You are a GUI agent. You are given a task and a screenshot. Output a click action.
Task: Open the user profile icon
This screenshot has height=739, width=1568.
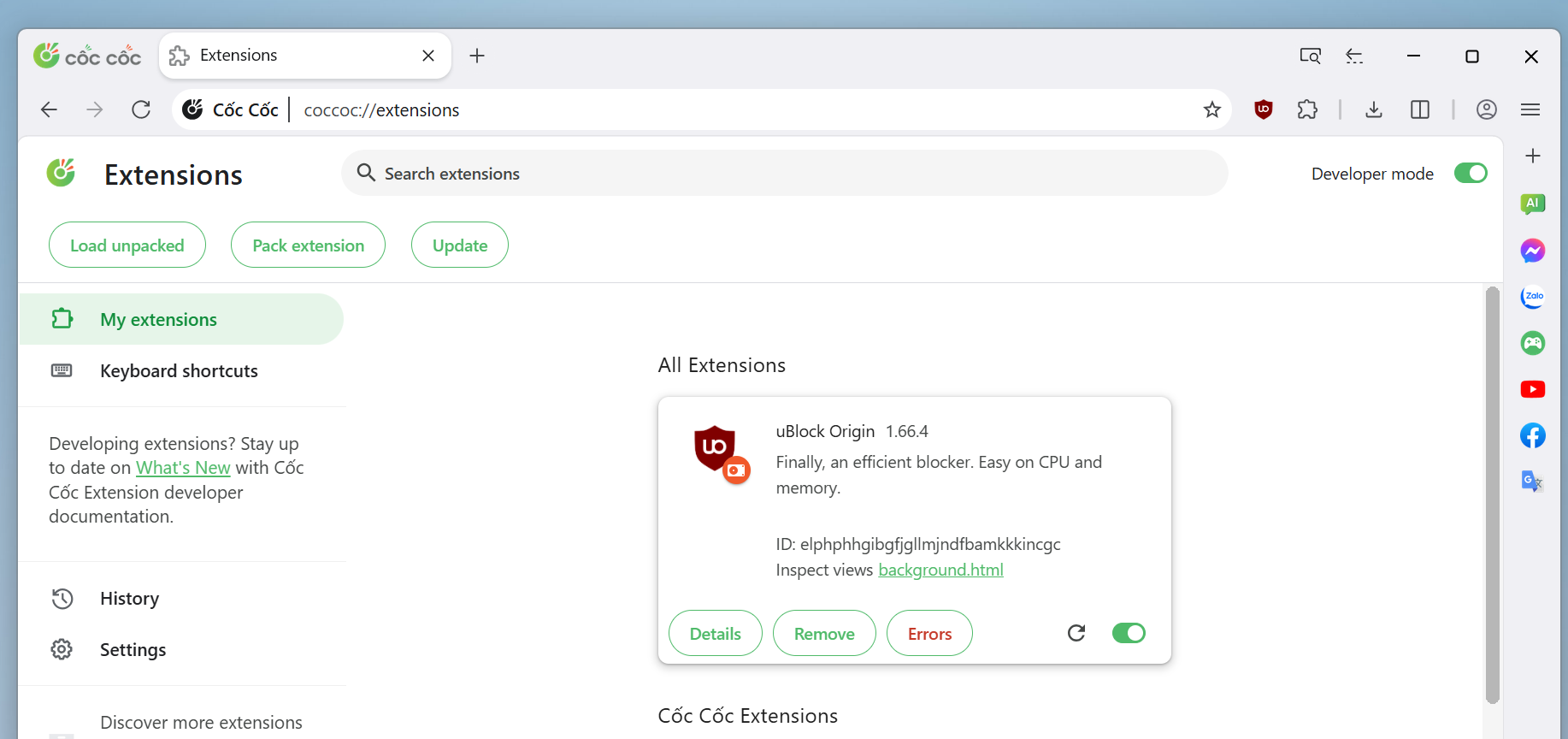coord(1487,109)
